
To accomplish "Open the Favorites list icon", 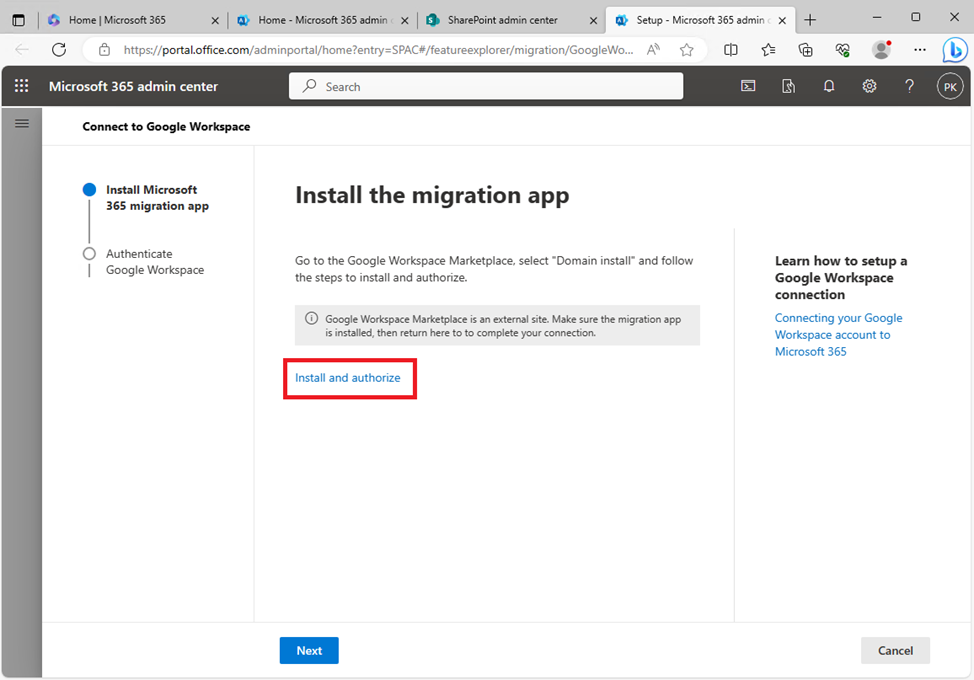I will coord(768,50).
